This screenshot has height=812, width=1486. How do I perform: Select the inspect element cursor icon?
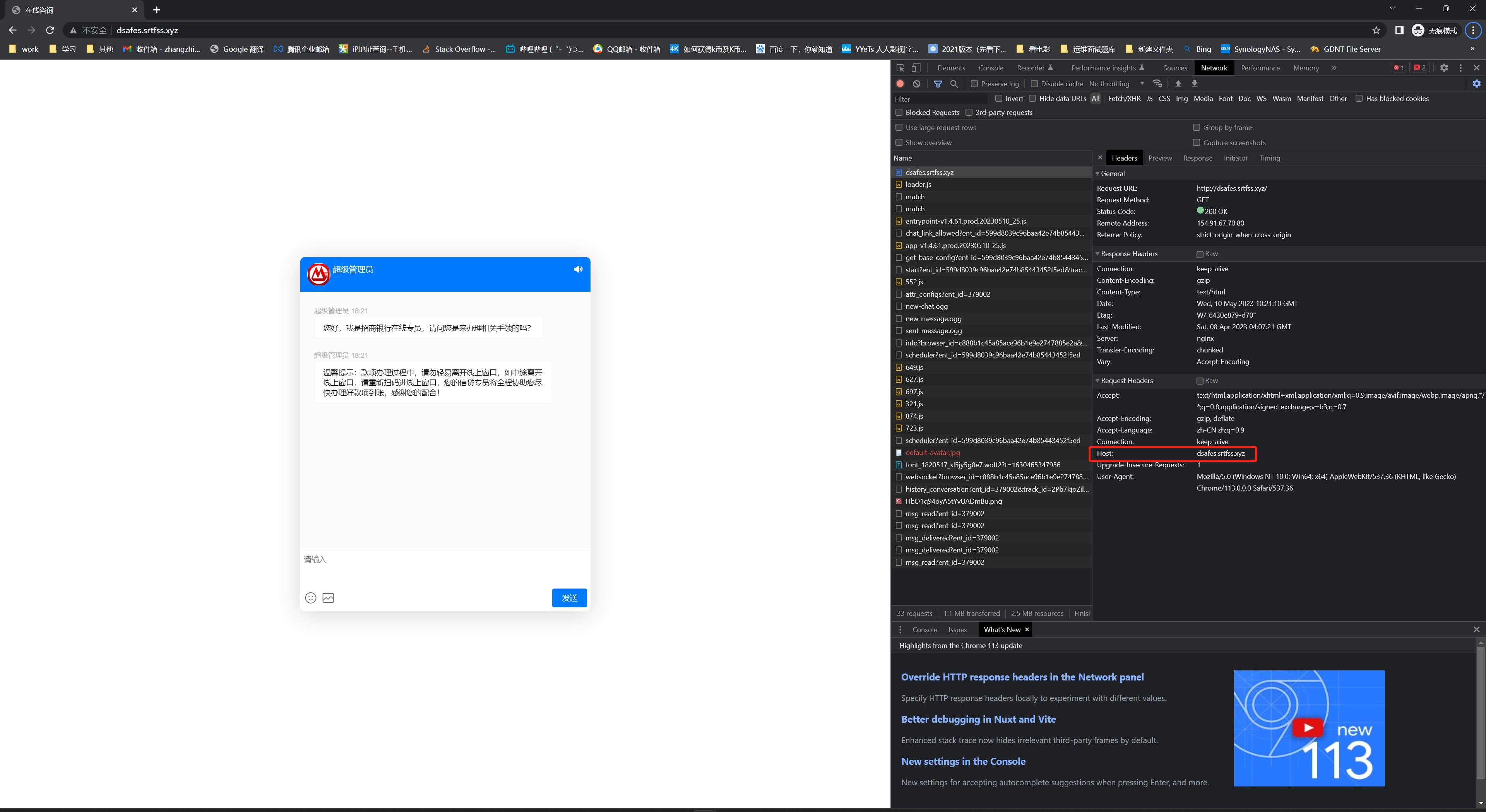[x=900, y=67]
